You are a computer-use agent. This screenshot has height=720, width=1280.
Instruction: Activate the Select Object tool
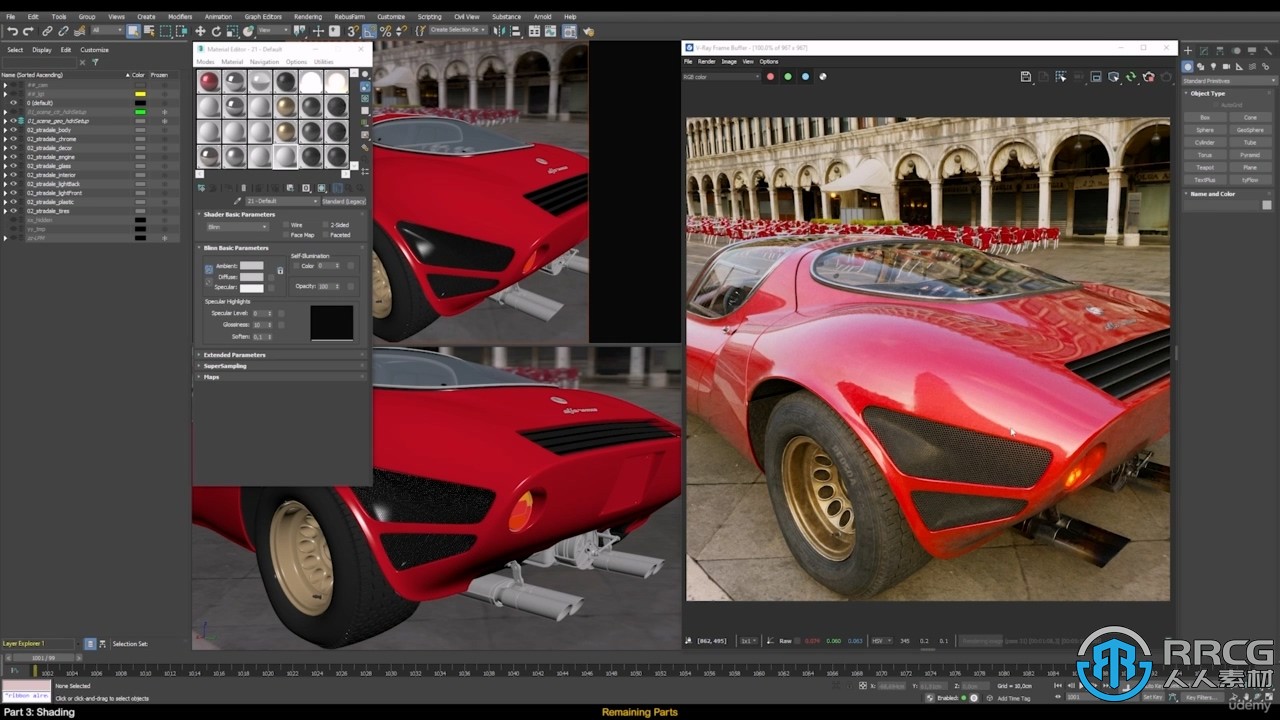tap(133, 31)
